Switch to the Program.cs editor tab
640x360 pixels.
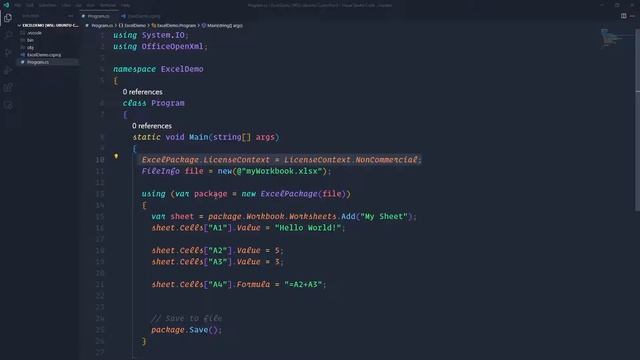pyautogui.click(x=98, y=16)
